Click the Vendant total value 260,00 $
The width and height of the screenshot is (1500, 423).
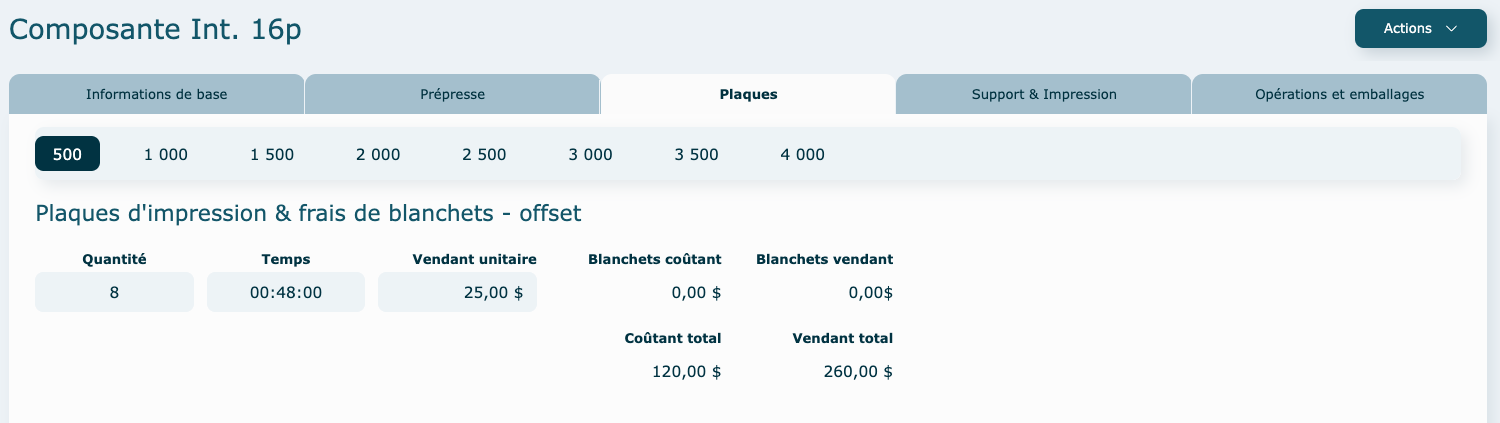pos(858,372)
